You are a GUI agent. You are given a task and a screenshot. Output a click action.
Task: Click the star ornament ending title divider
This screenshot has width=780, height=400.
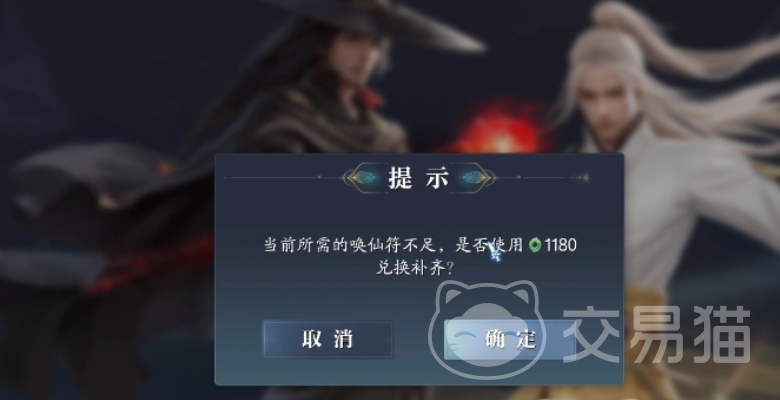click(583, 178)
